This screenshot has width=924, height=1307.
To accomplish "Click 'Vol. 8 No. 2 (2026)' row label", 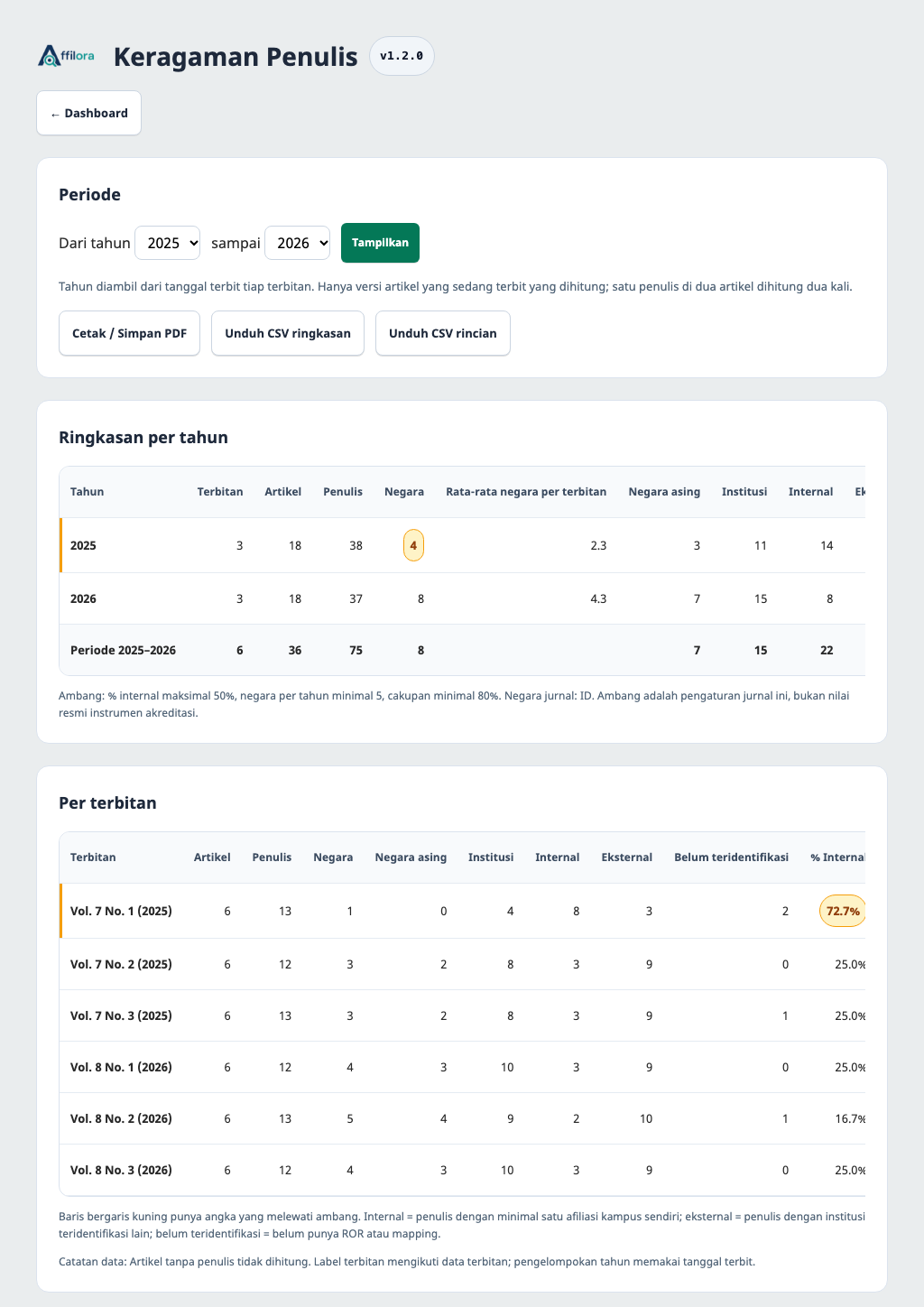I will pos(121,1118).
